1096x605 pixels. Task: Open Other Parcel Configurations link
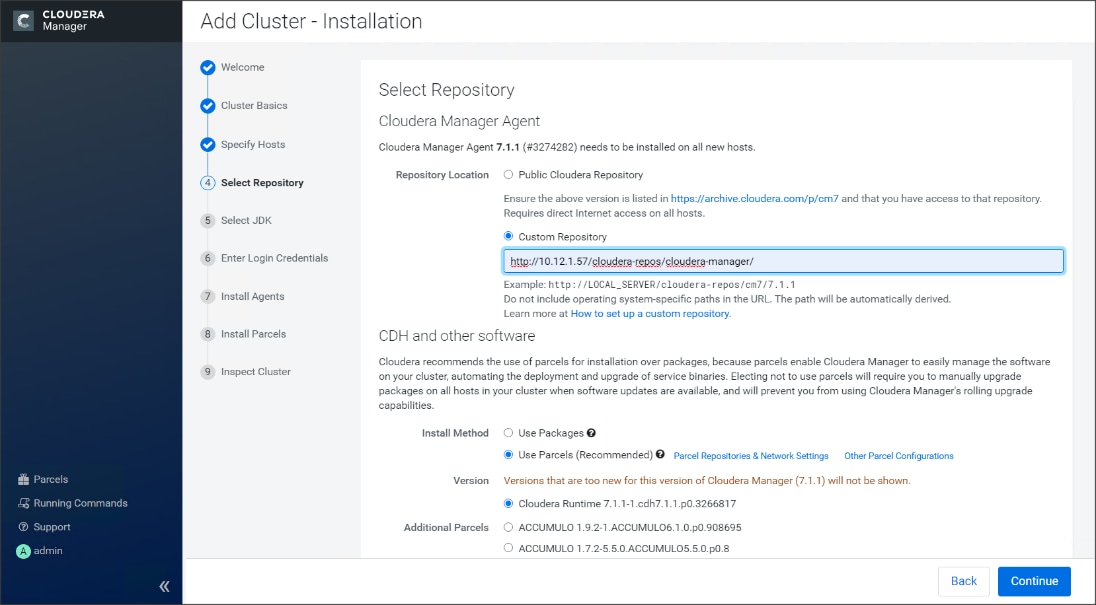coord(899,455)
